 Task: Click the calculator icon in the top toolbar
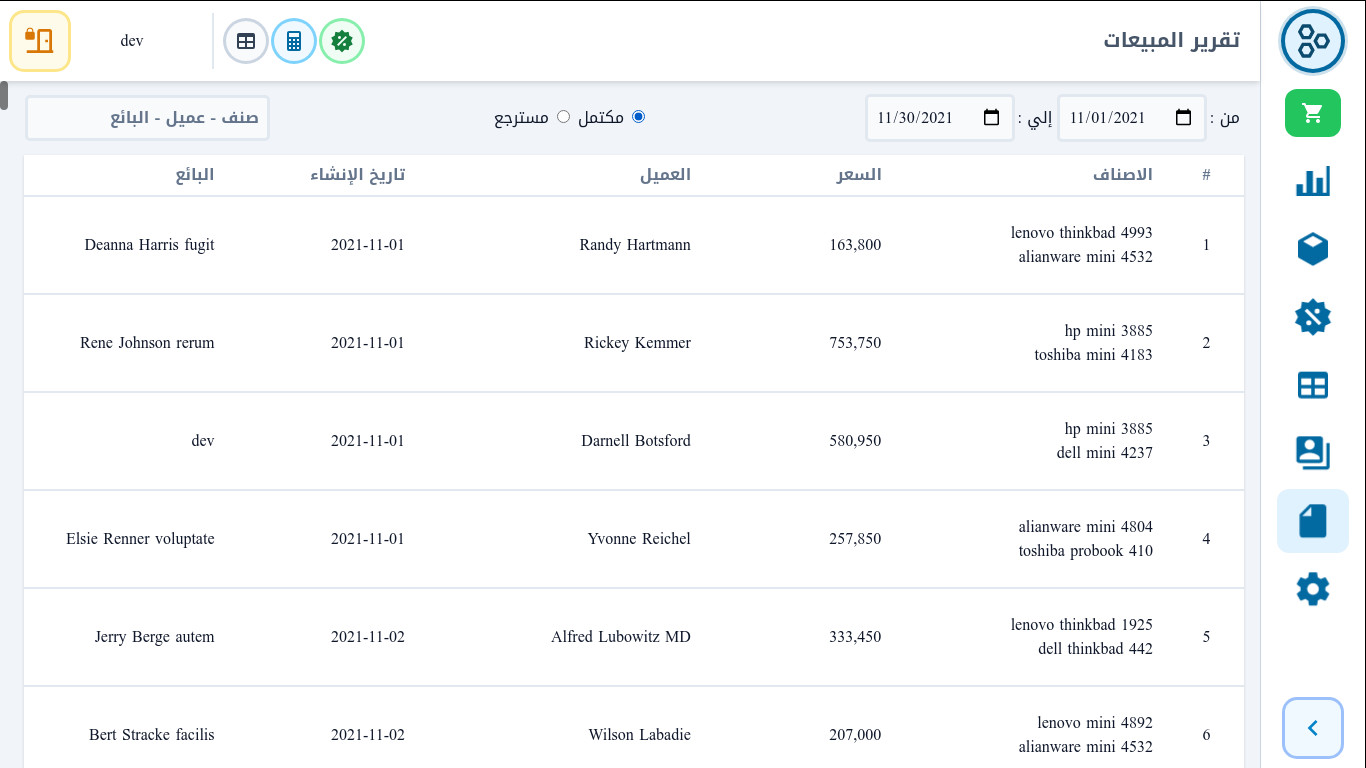(x=293, y=40)
